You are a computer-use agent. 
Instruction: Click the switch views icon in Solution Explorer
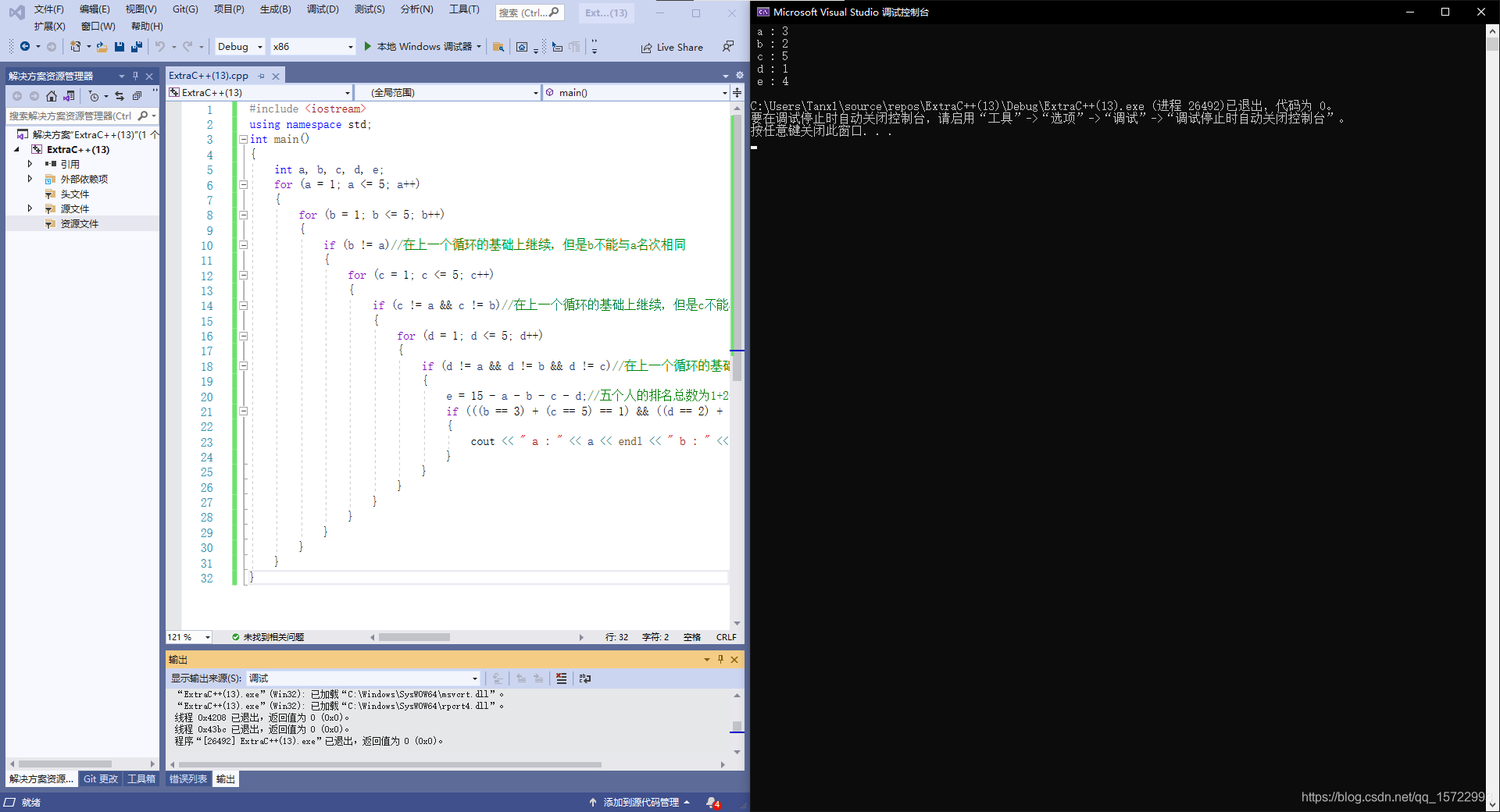[69, 96]
